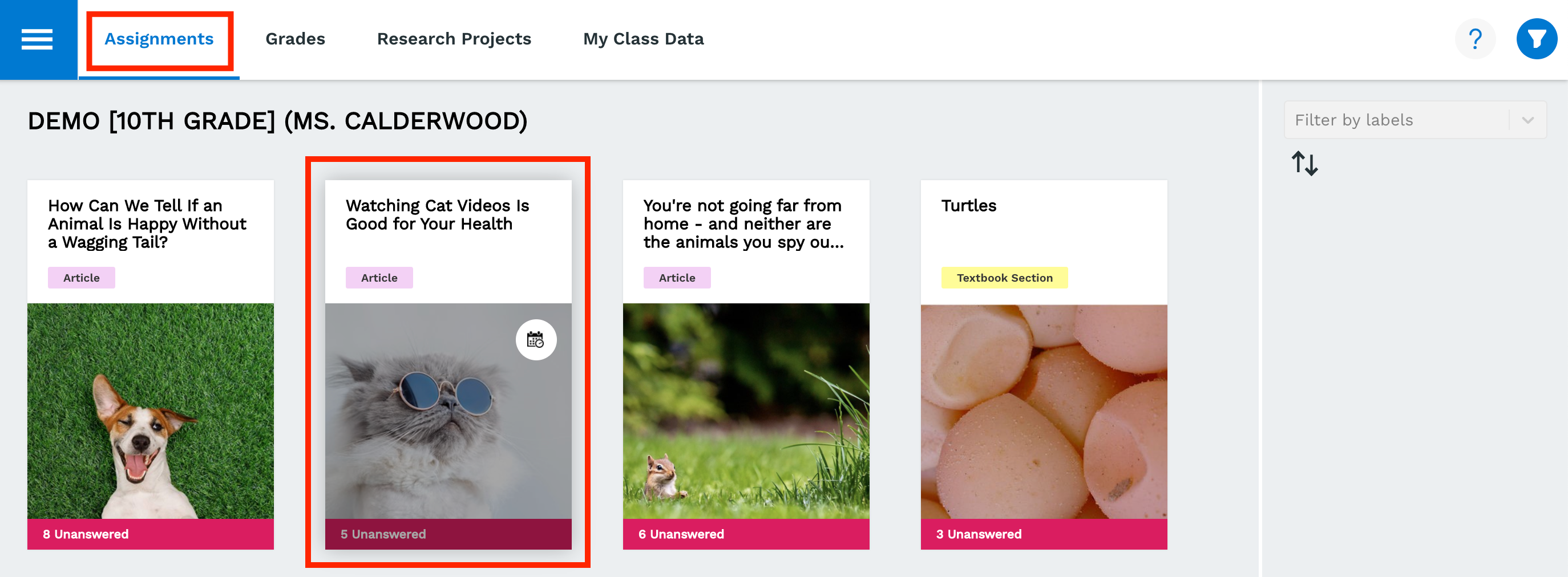This screenshot has width=1568, height=577.
Task: Click the Article label on chipmunk card
Action: click(x=677, y=278)
